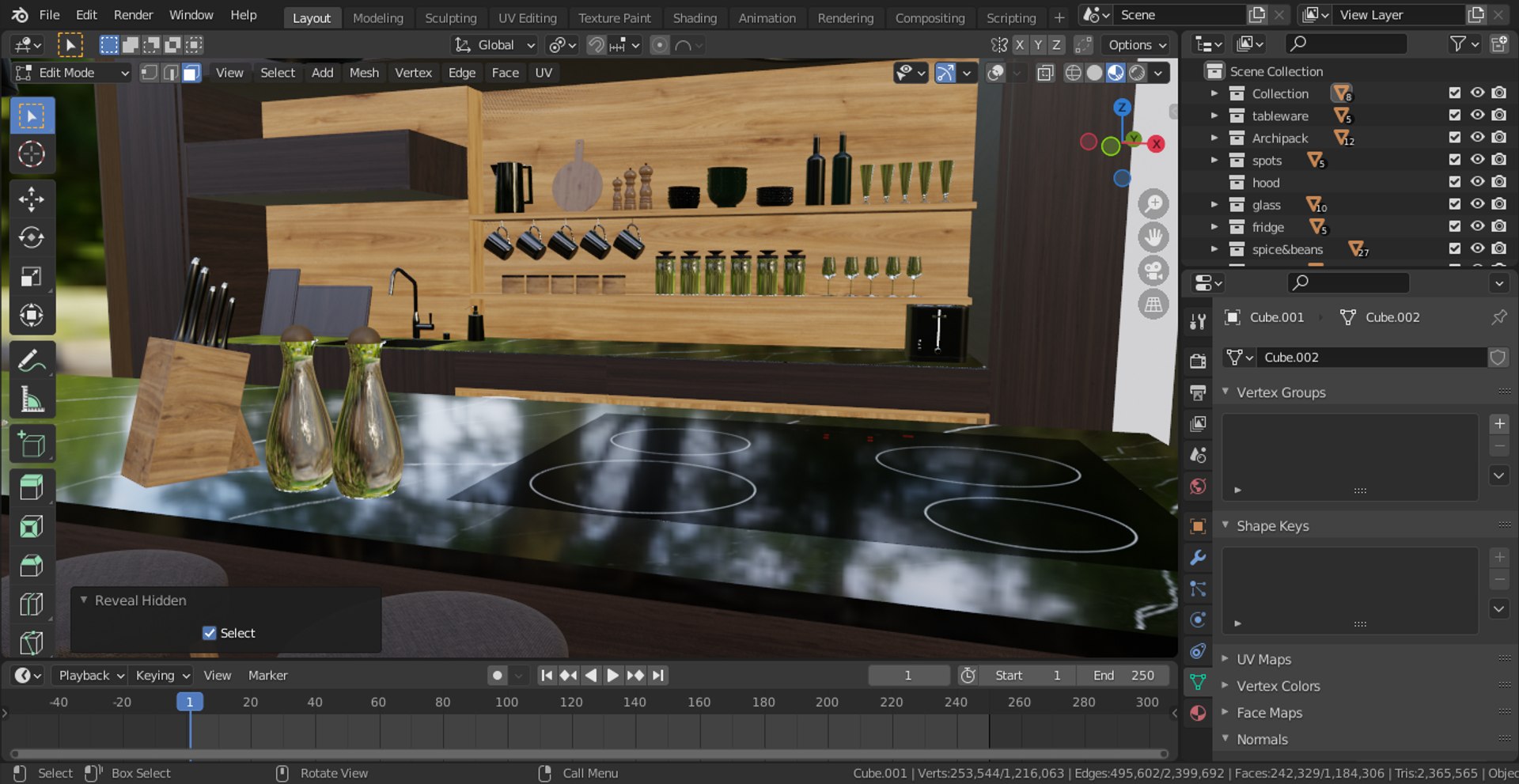Play the animation forward
This screenshot has width=1519, height=784.
point(612,676)
